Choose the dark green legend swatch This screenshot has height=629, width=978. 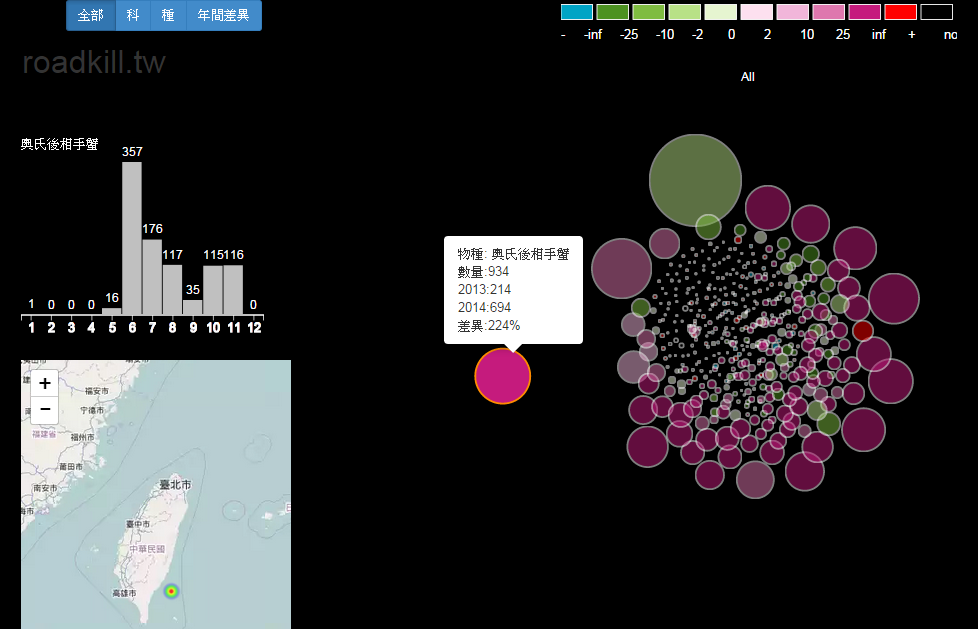tap(612, 12)
